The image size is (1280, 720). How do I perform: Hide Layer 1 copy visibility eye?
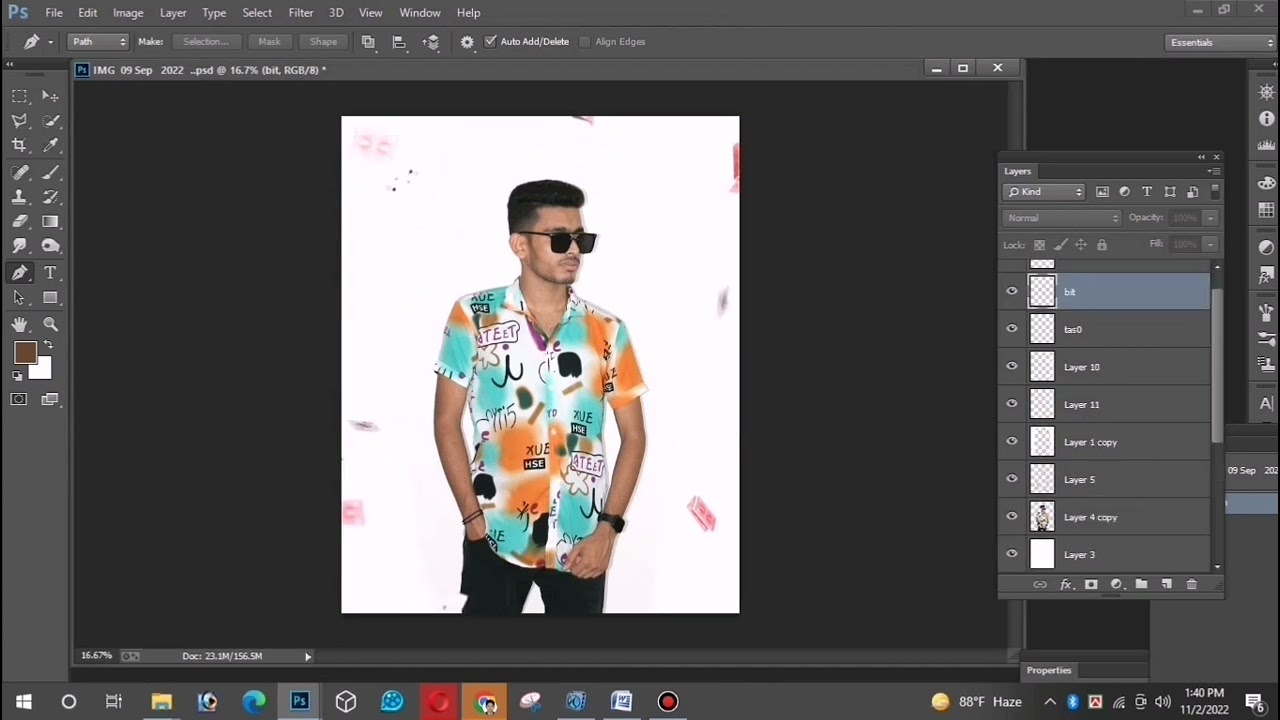[x=1012, y=442]
